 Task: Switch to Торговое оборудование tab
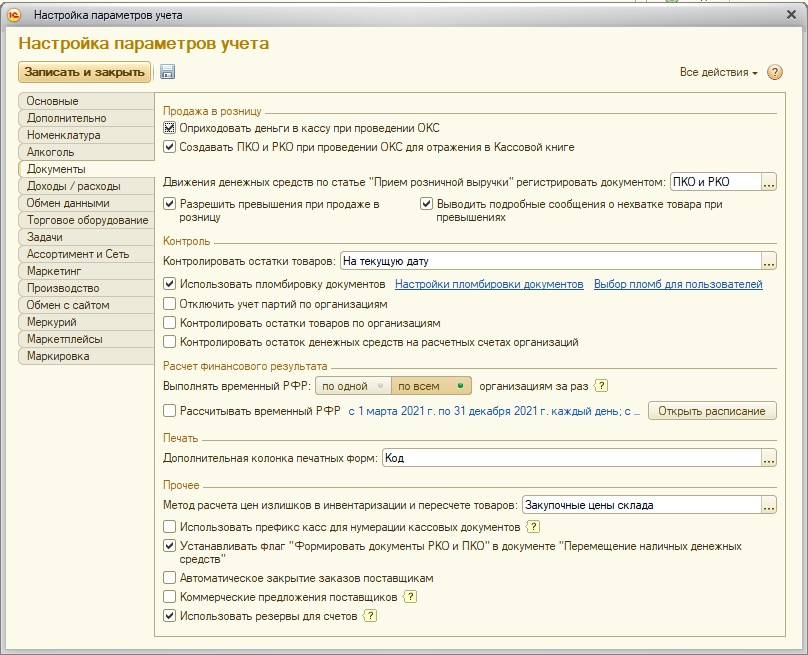(87, 220)
